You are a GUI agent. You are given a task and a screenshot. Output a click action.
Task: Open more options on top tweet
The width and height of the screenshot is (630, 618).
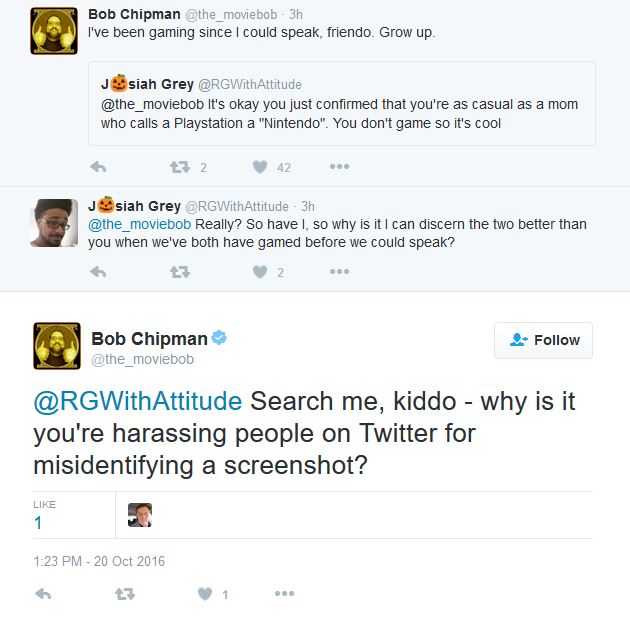click(339, 167)
